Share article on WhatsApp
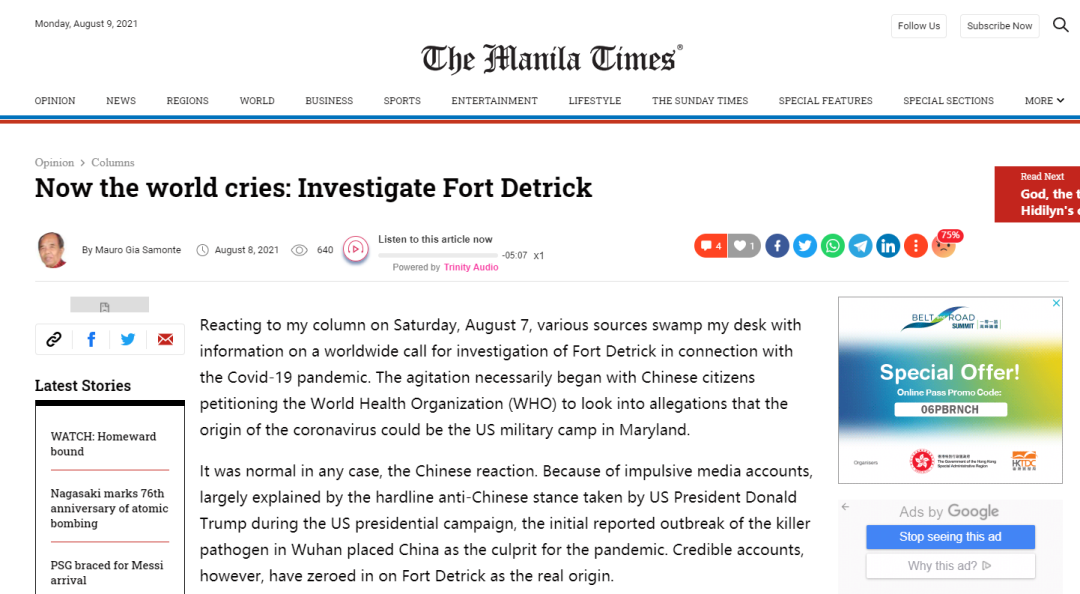This screenshot has height=594, width=1080. tap(833, 245)
